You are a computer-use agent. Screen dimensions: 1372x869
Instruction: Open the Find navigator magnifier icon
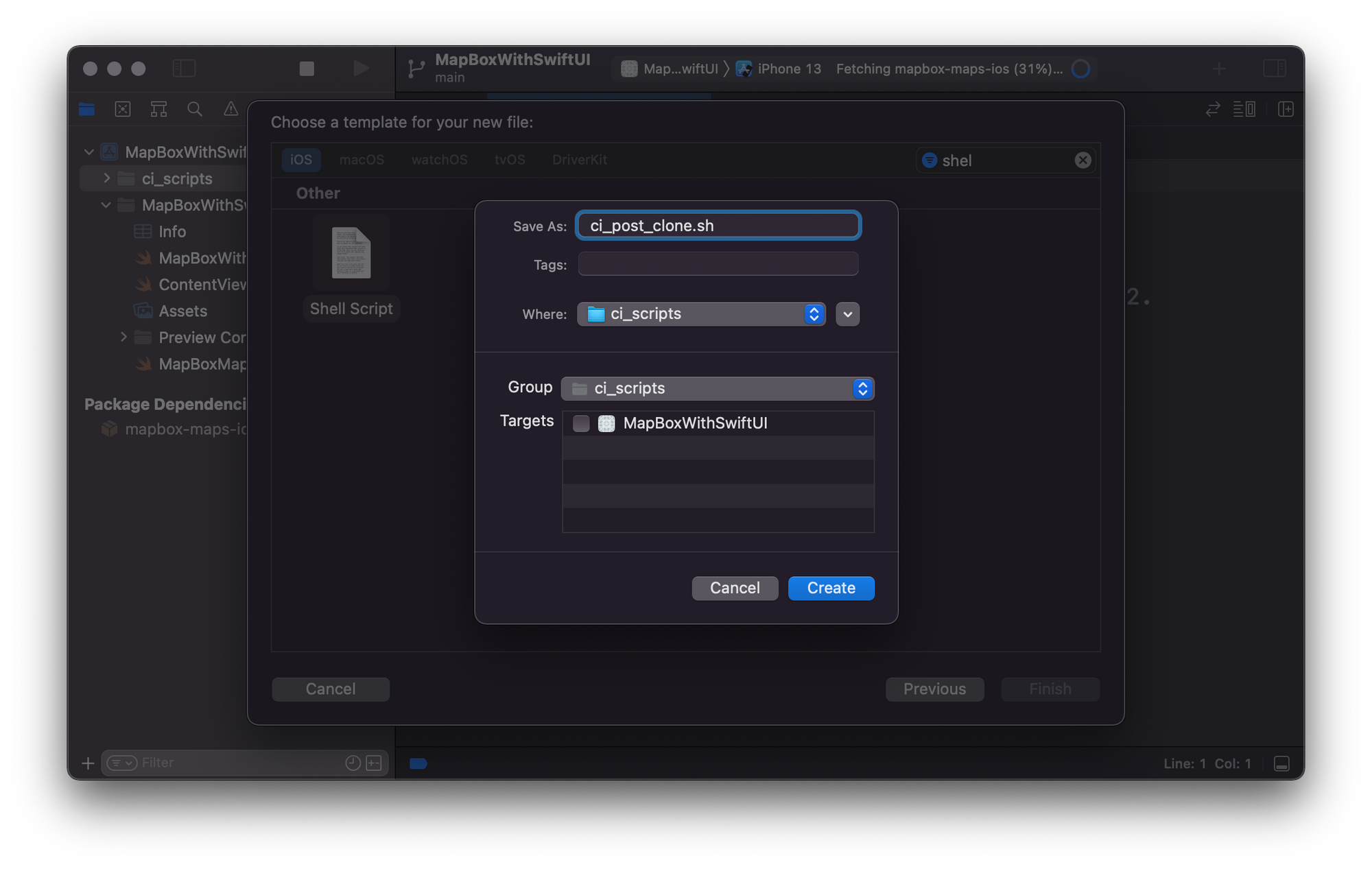(x=195, y=109)
